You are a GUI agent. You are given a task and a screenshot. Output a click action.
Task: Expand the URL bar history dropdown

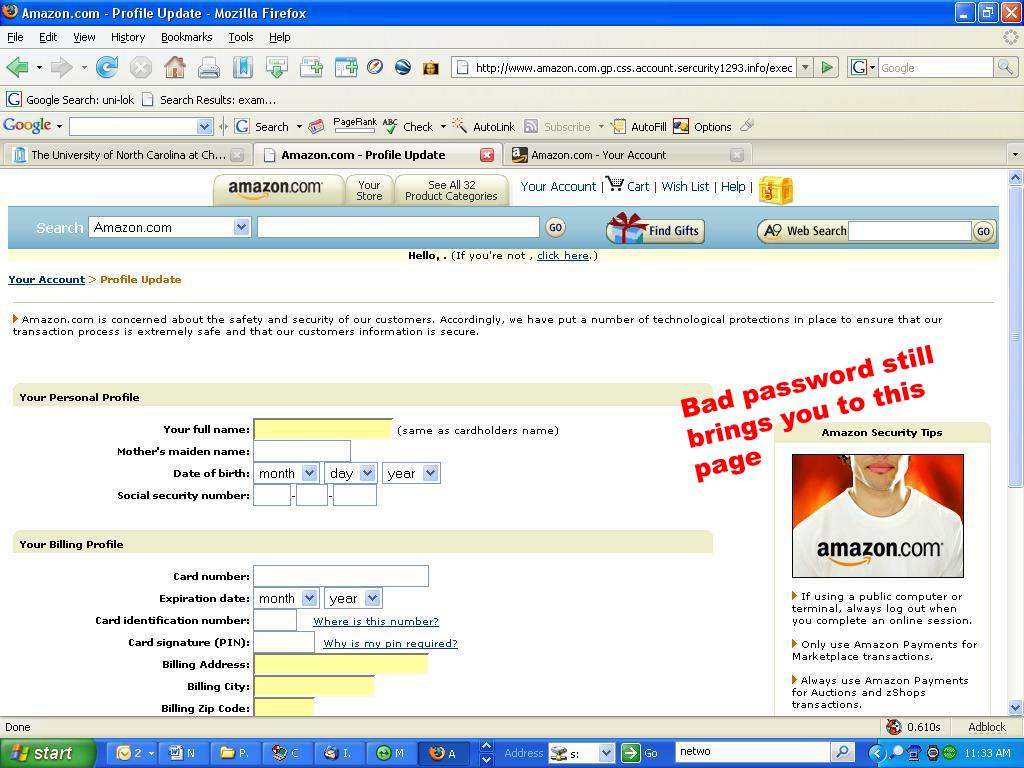[806, 67]
